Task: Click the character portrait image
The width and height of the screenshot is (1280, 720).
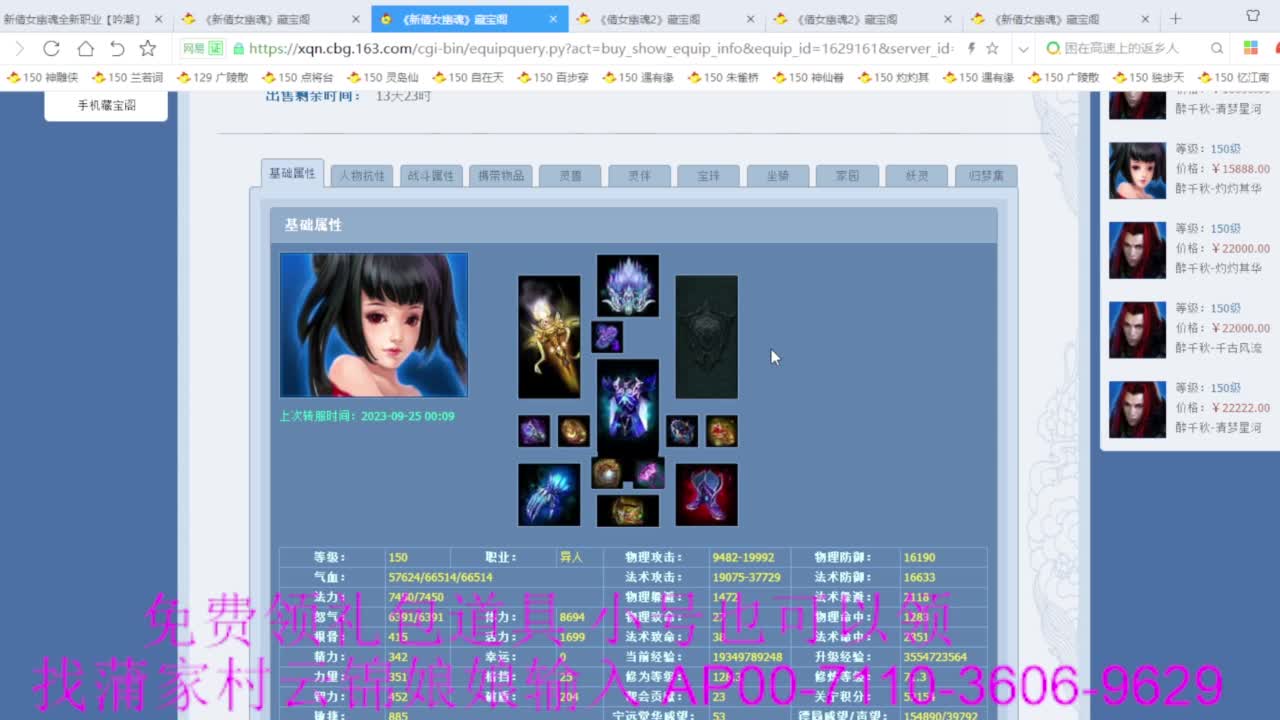Action: pyautogui.click(x=374, y=325)
